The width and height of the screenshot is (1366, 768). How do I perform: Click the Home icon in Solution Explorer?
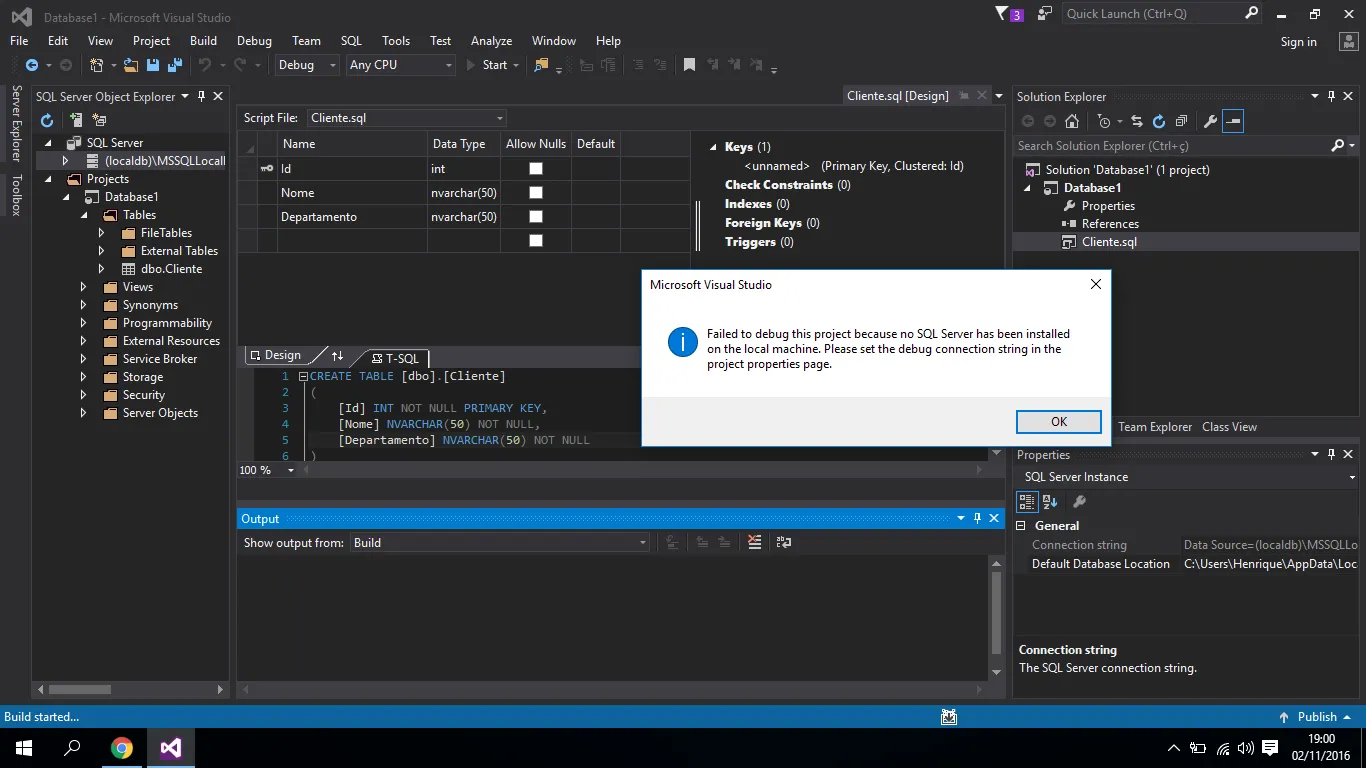[1072, 121]
